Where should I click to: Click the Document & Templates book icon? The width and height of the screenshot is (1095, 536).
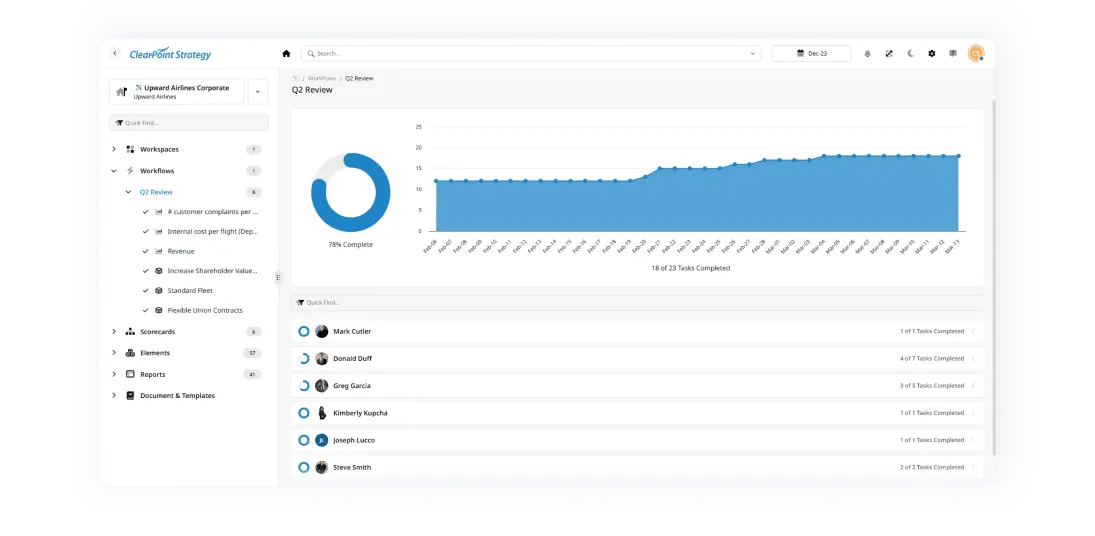tap(130, 396)
